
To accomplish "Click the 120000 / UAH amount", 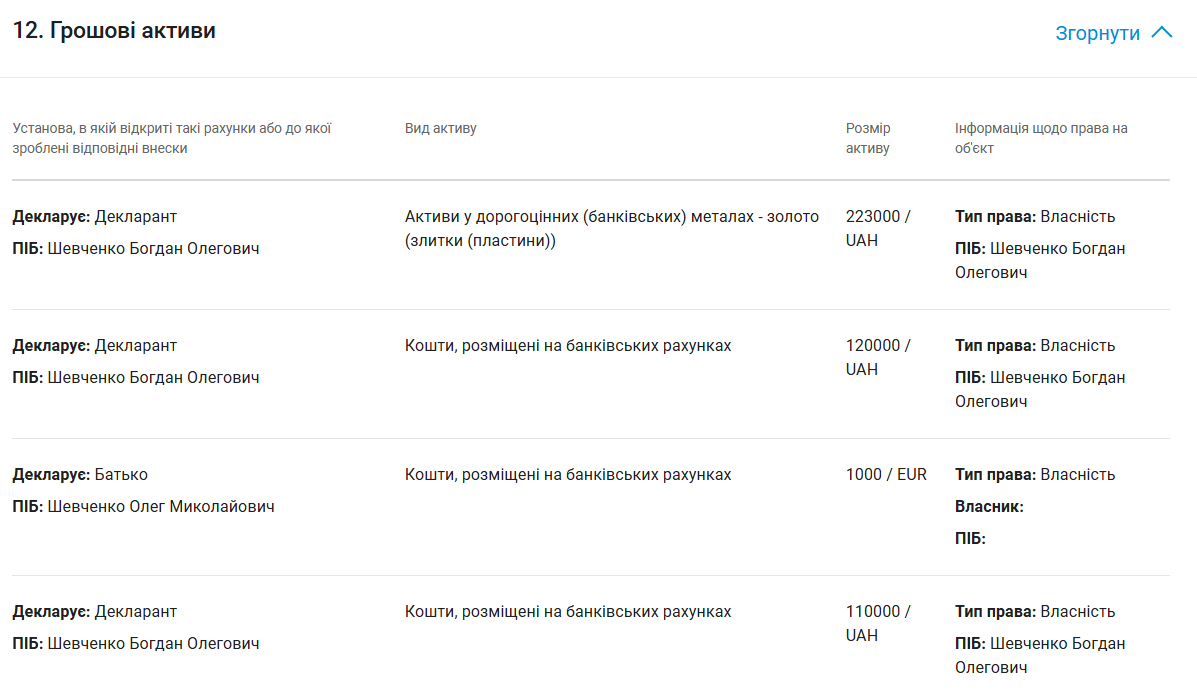I will [x=877, y=357].
